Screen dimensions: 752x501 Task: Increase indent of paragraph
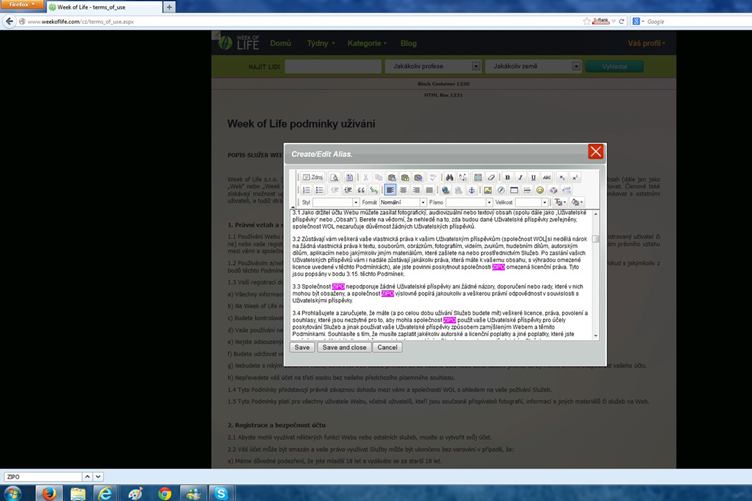coord(348,190)
